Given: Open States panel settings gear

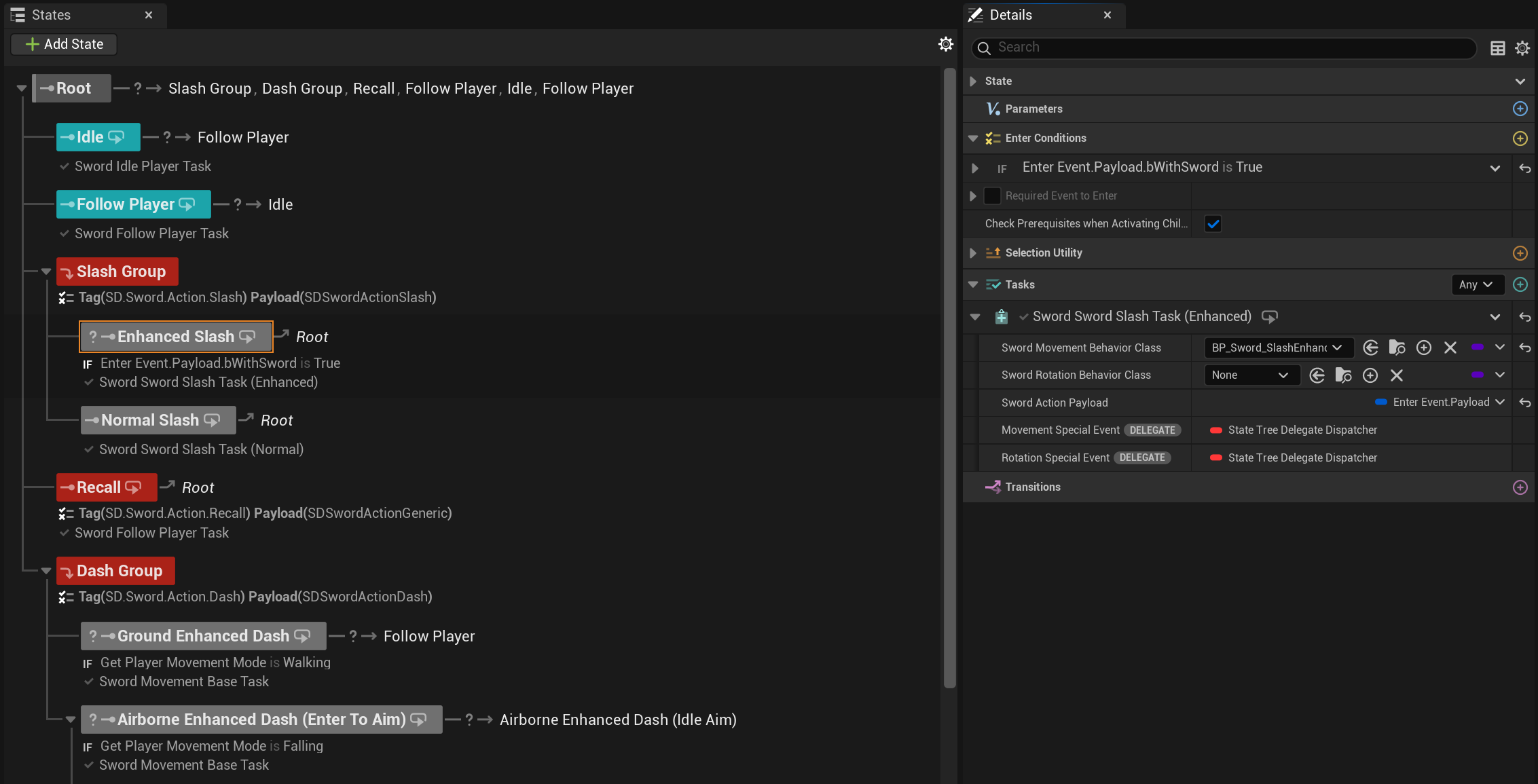Looking at the screenshot, I should click(x=945, y=45).
